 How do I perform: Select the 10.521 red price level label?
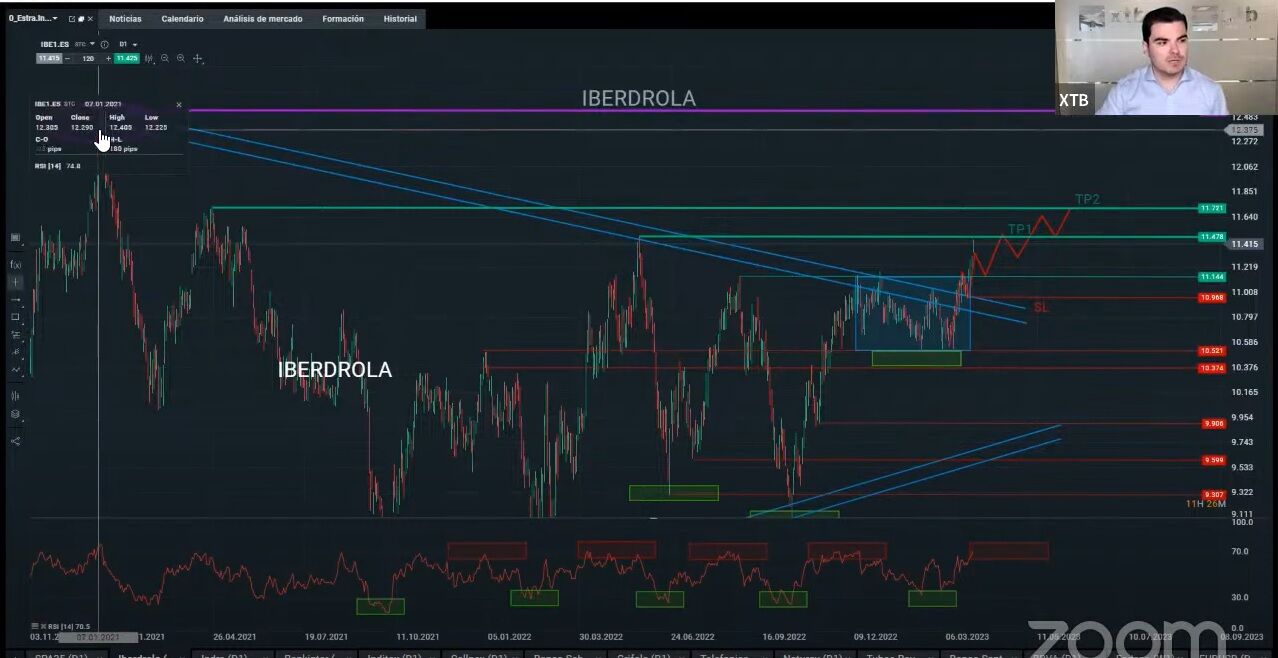[x=1212, y=351]
